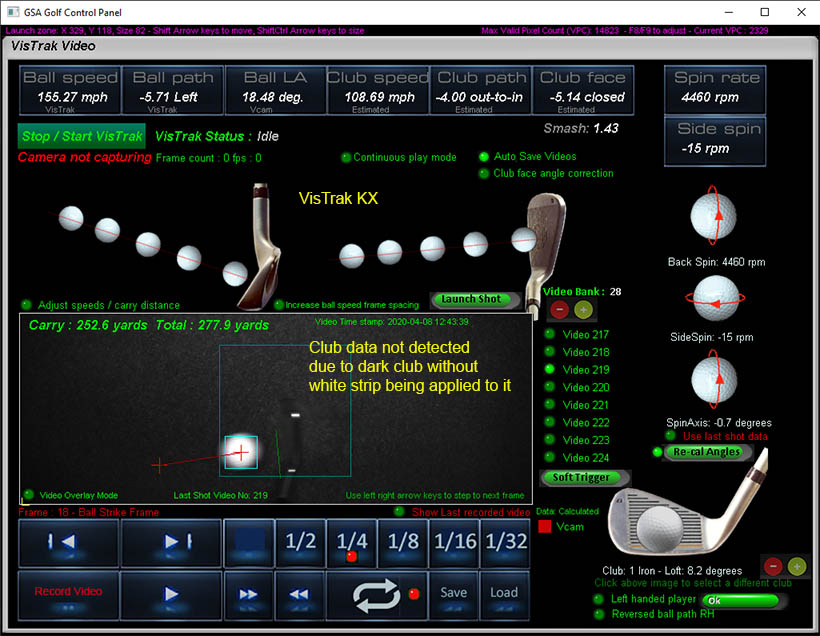Click the Side spin readout panel
Image resolution: width=820 pixels, height=636 pixels.
click(x=715, y=141)
